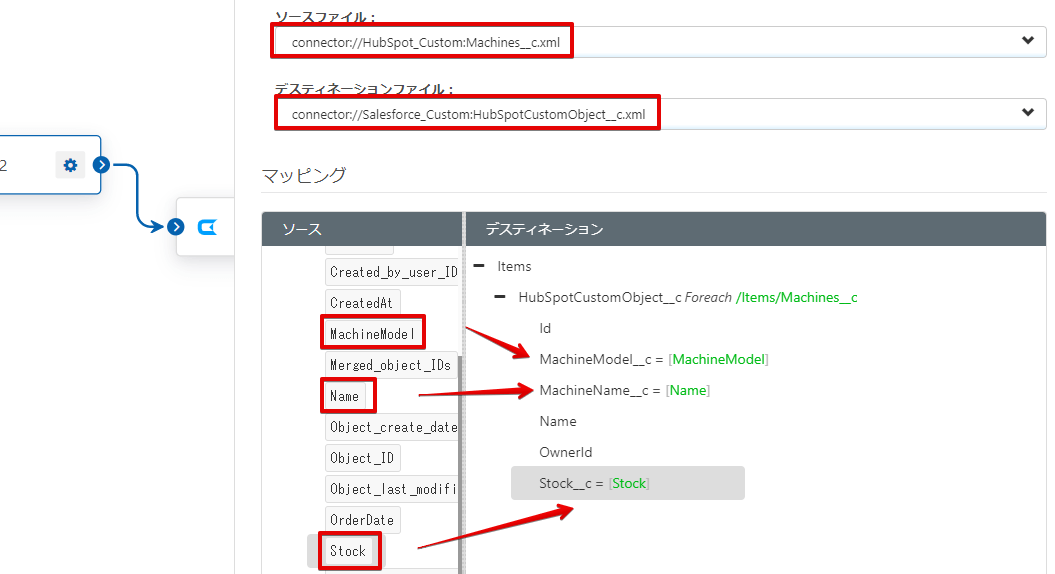
Task: Select the Merged_object_IDs source field
Action: [392, 365]
